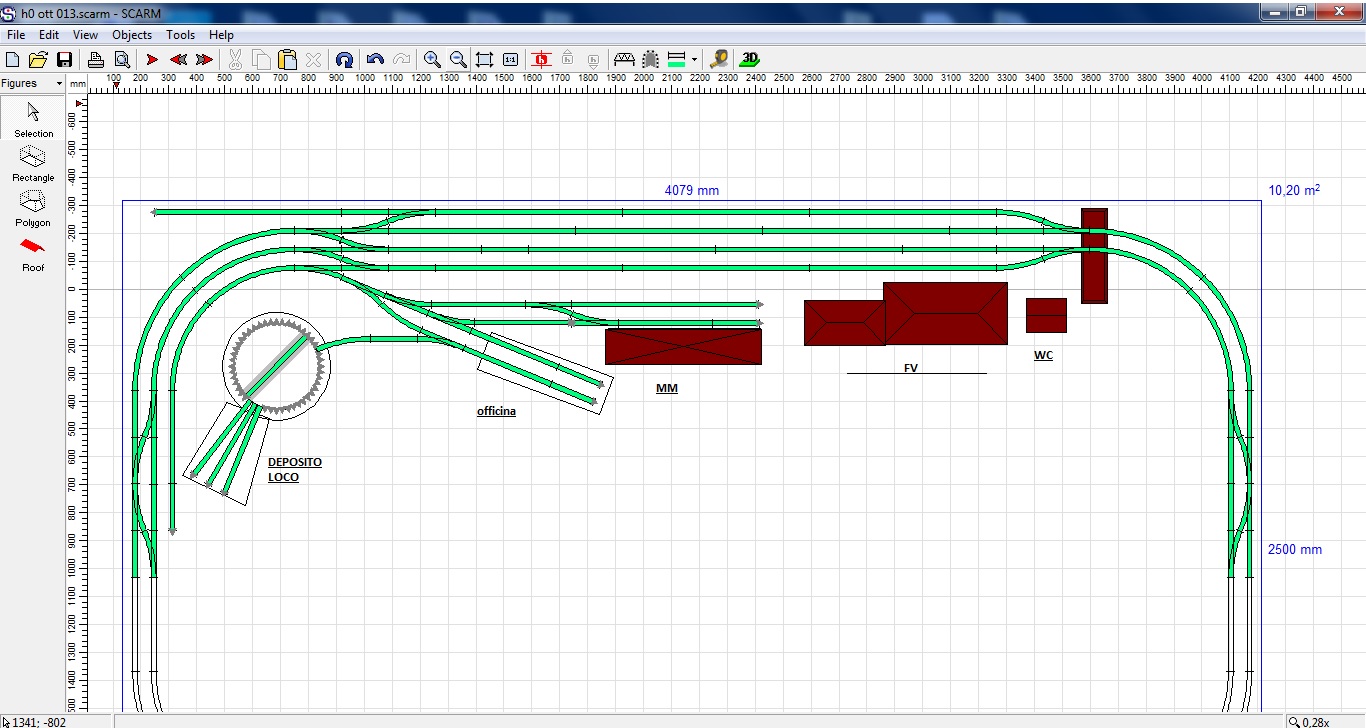Choose the Polygon figure tool

click(x=33, y=209)
